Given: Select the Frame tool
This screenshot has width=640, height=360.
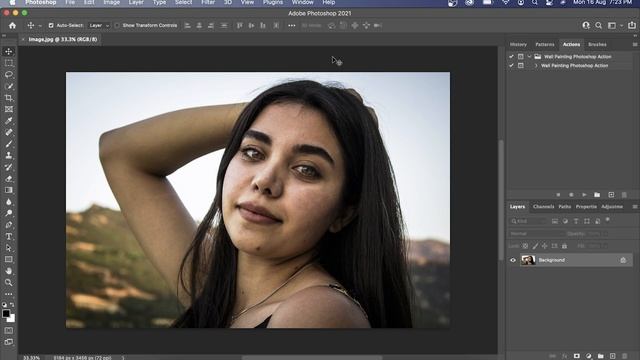Looking at the screenshot, I should pos(9,109).
